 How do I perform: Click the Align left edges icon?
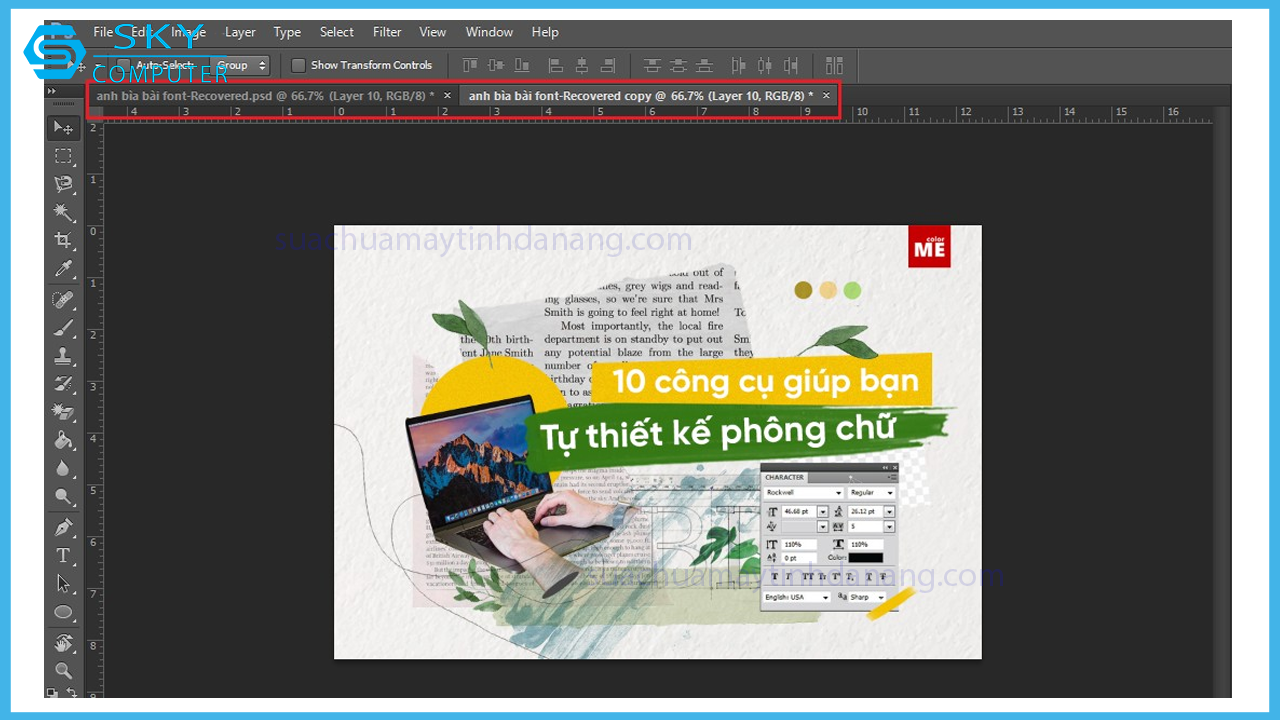point(557,66)
